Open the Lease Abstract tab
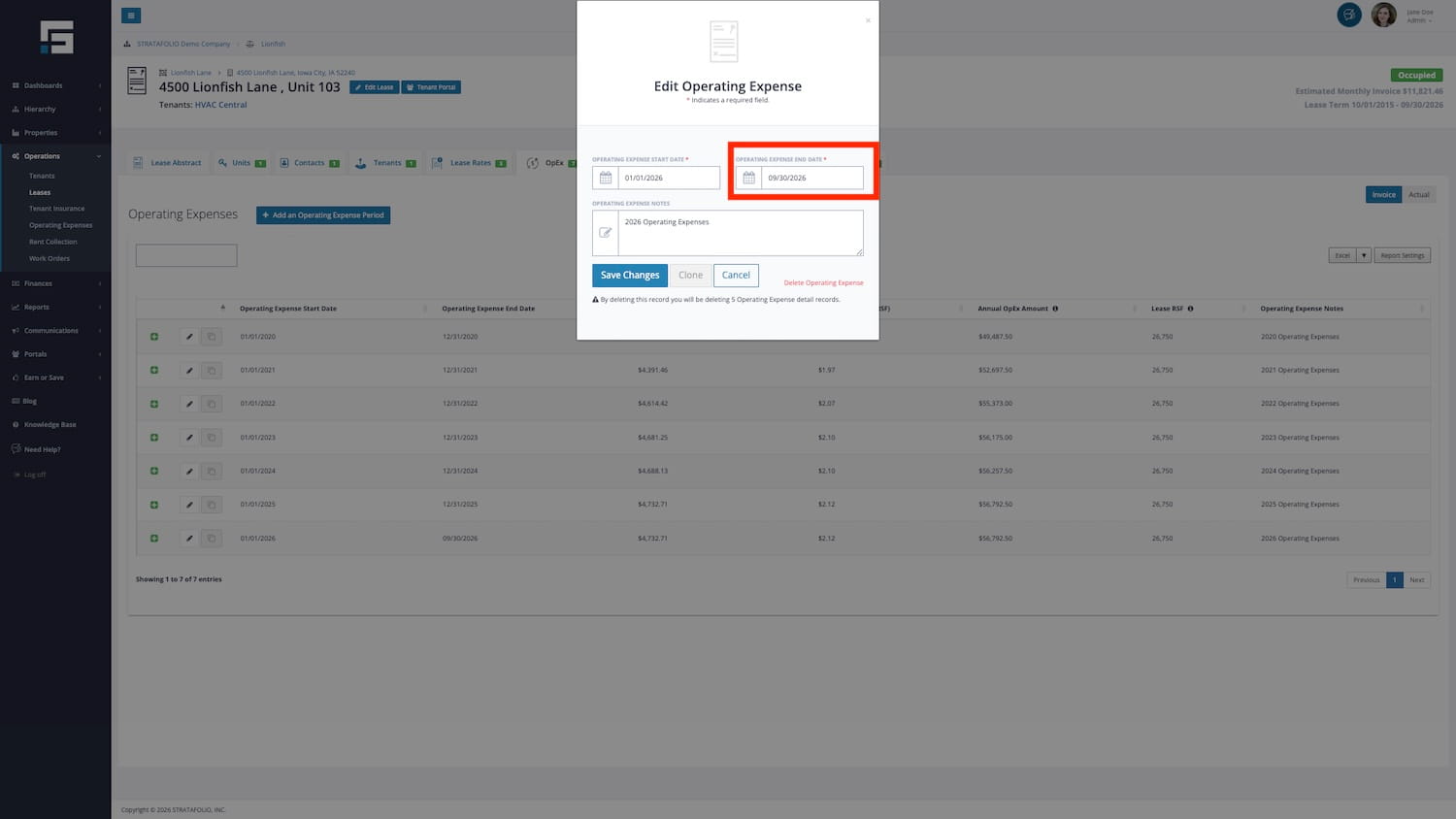The width and height of the screenshot is (1456, 819). 168,163
